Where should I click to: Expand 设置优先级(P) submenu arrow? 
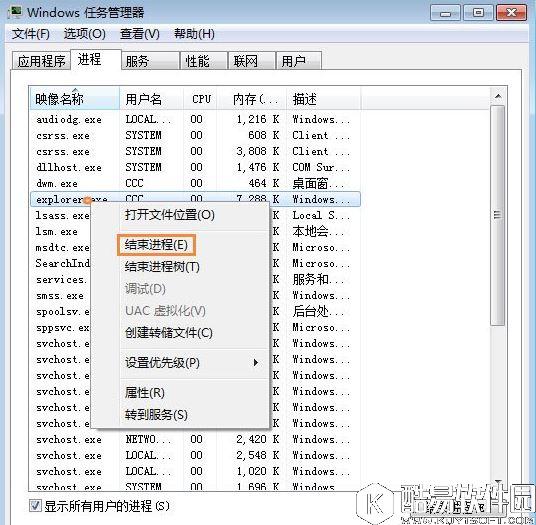[x=255, y=363]
